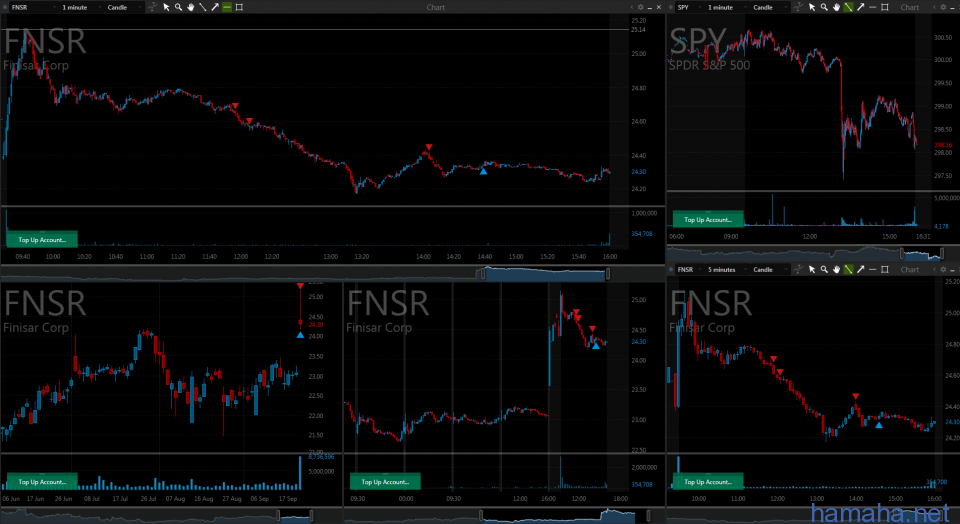
Task: Select arrow drawing tool in FNSR 1 minute chart
Action: [x=215, y=7]
